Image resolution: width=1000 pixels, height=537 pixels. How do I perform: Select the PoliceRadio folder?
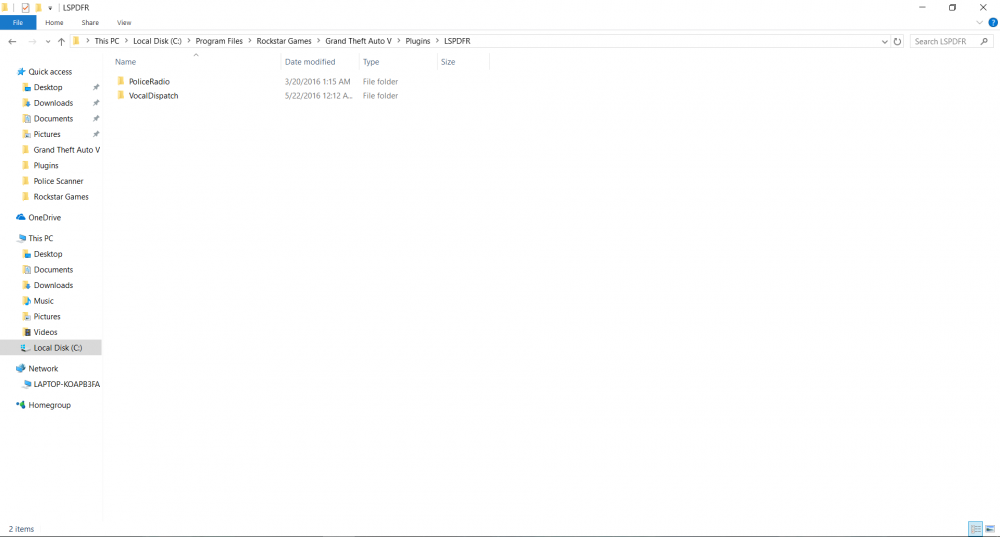149,82
